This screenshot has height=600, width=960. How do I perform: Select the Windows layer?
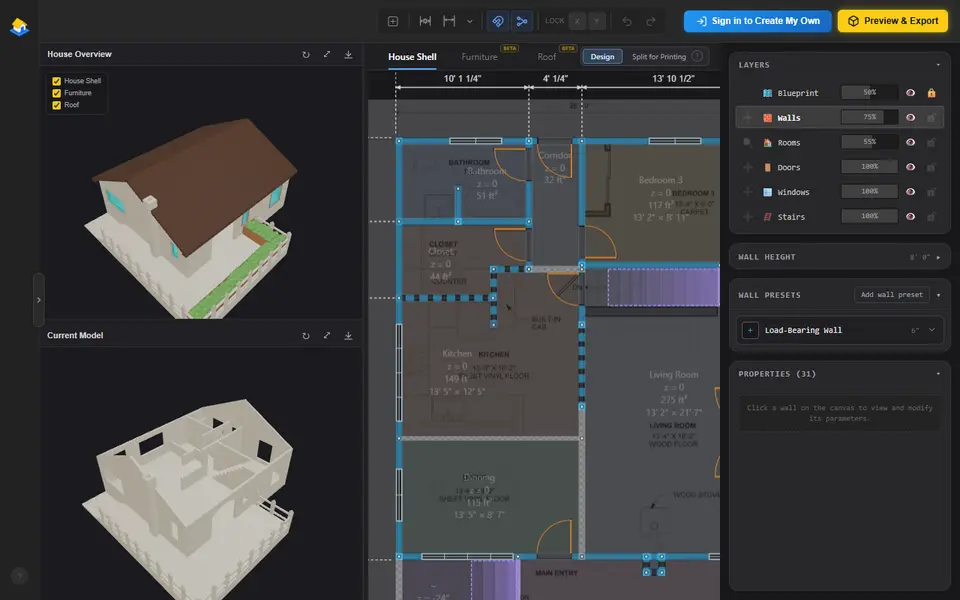[x=793, y=192]
